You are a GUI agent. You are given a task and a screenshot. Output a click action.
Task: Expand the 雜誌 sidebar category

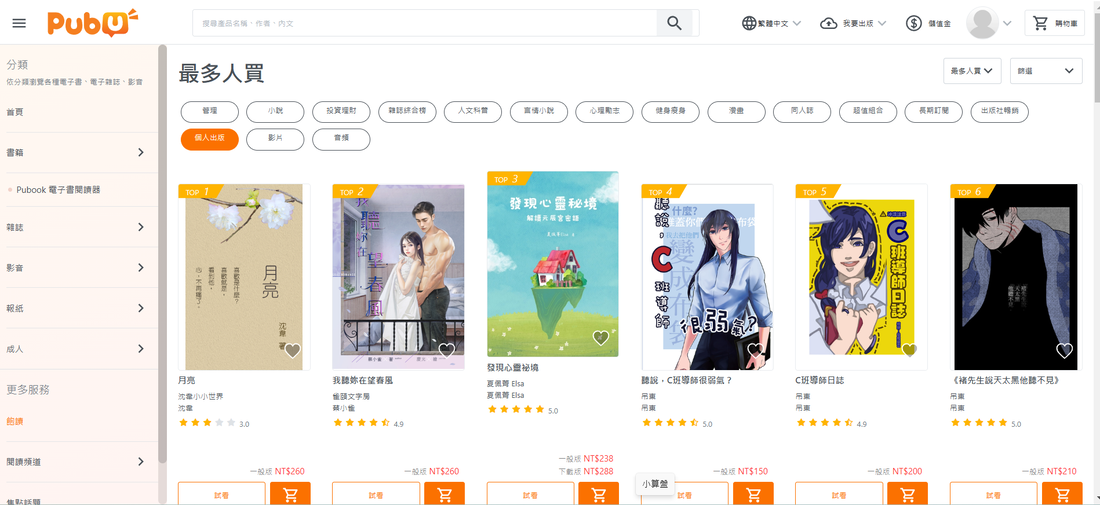[140, 227]
